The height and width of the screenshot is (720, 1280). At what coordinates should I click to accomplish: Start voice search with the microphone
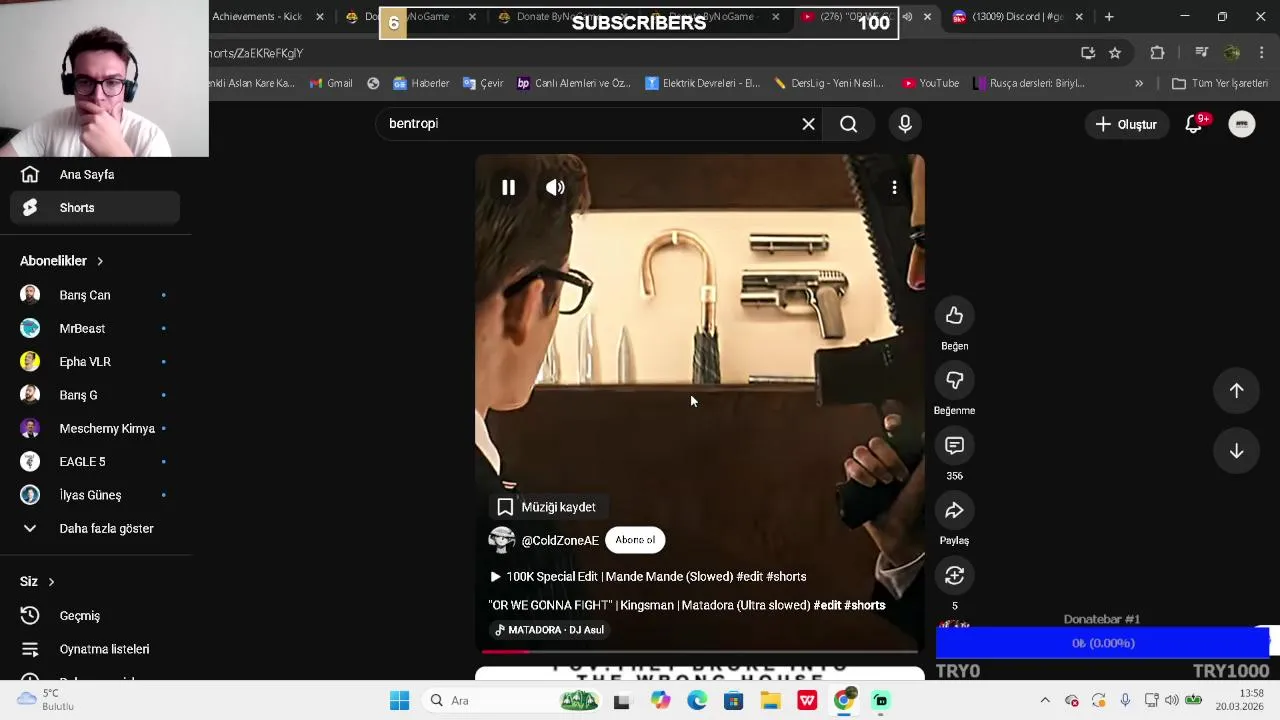(905, 124)
